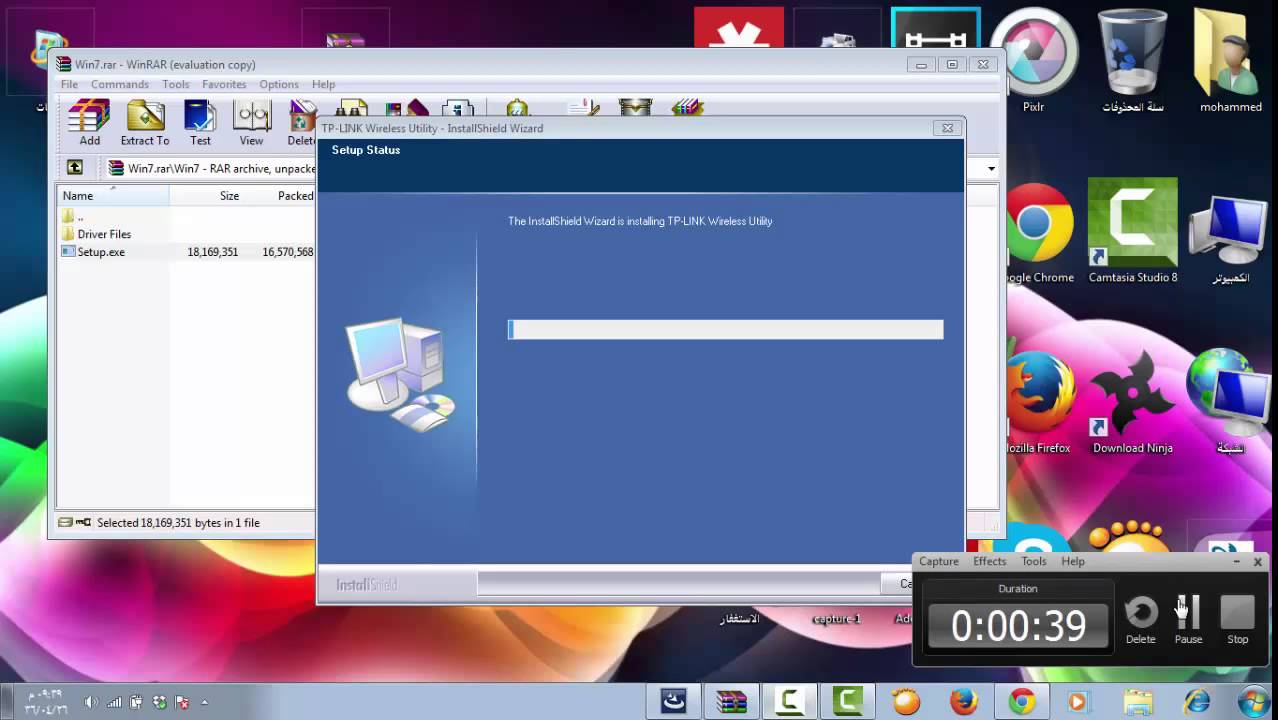Open the WinRAR address bar dropdown
Viewport: 1278px width, 720px height.
(991, 168)
